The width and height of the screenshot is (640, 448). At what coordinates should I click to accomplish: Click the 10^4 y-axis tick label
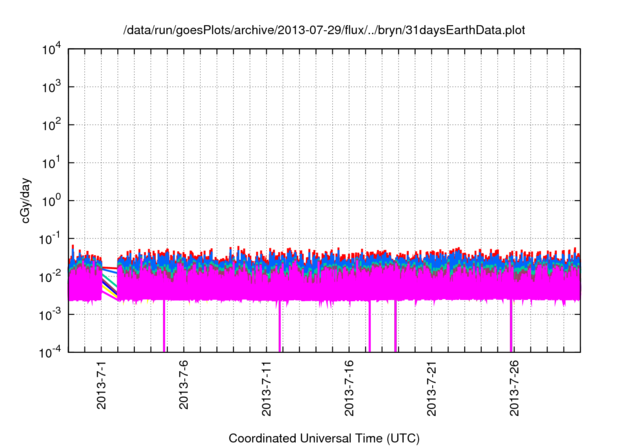coord(52,49)
